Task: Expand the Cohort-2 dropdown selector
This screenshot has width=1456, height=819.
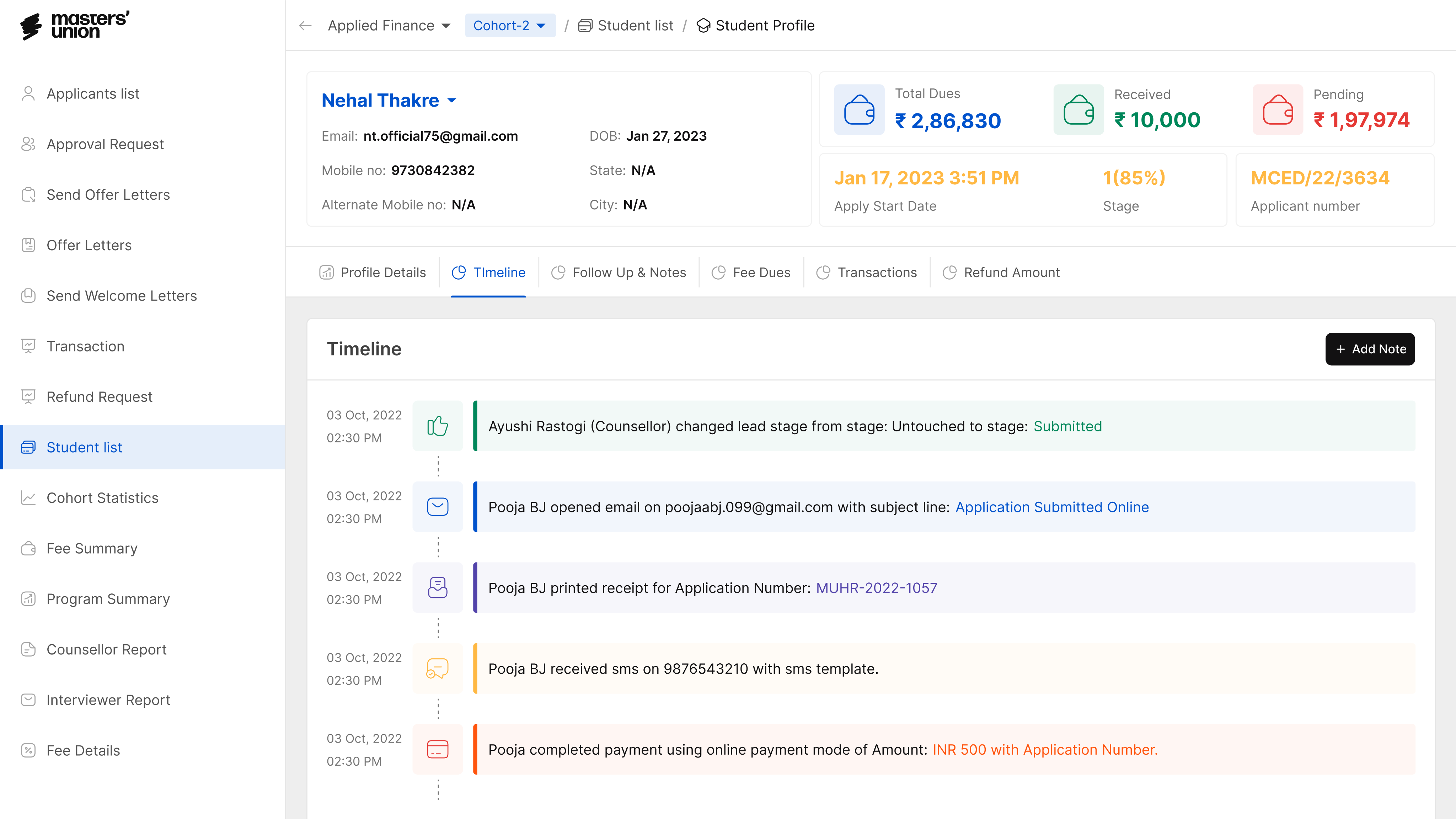Action: coord(509,26)
